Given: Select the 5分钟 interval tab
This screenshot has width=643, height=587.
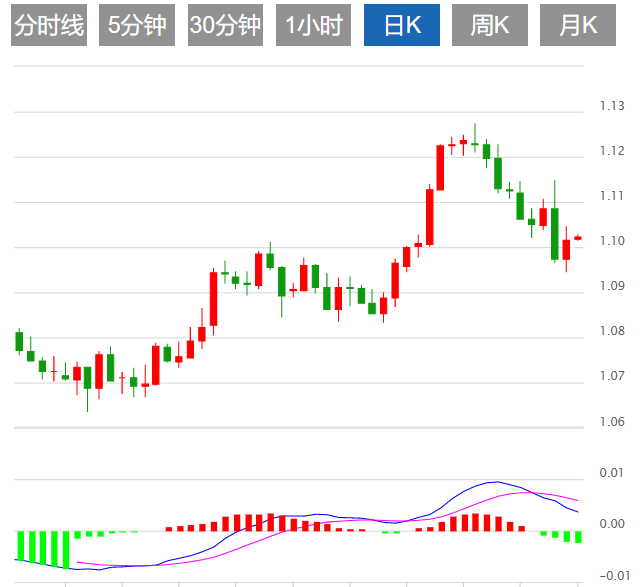Looking at the screenshot, I should tap(137, 25).
